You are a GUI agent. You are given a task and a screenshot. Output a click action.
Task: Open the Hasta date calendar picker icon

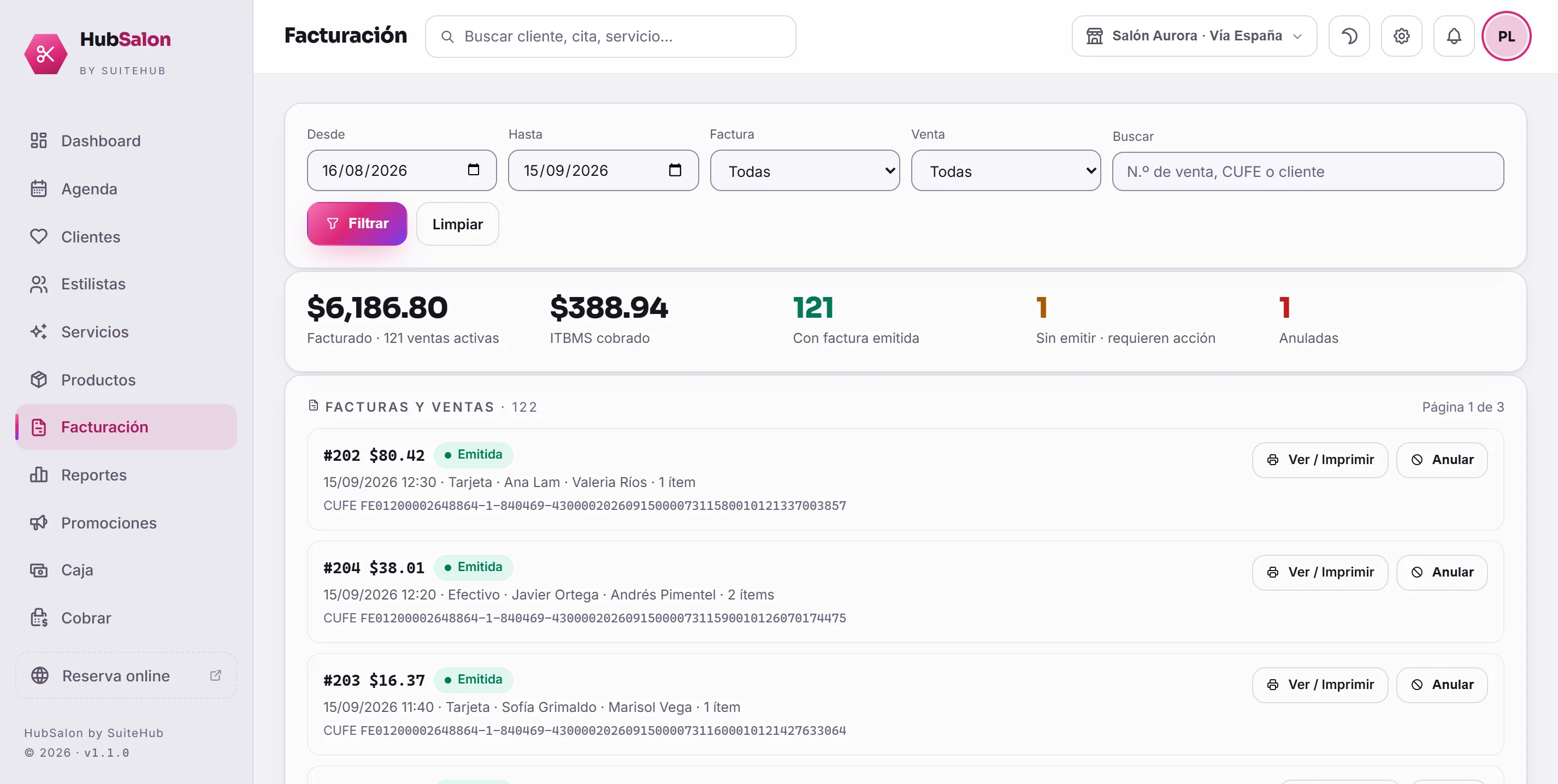[675, 170]
